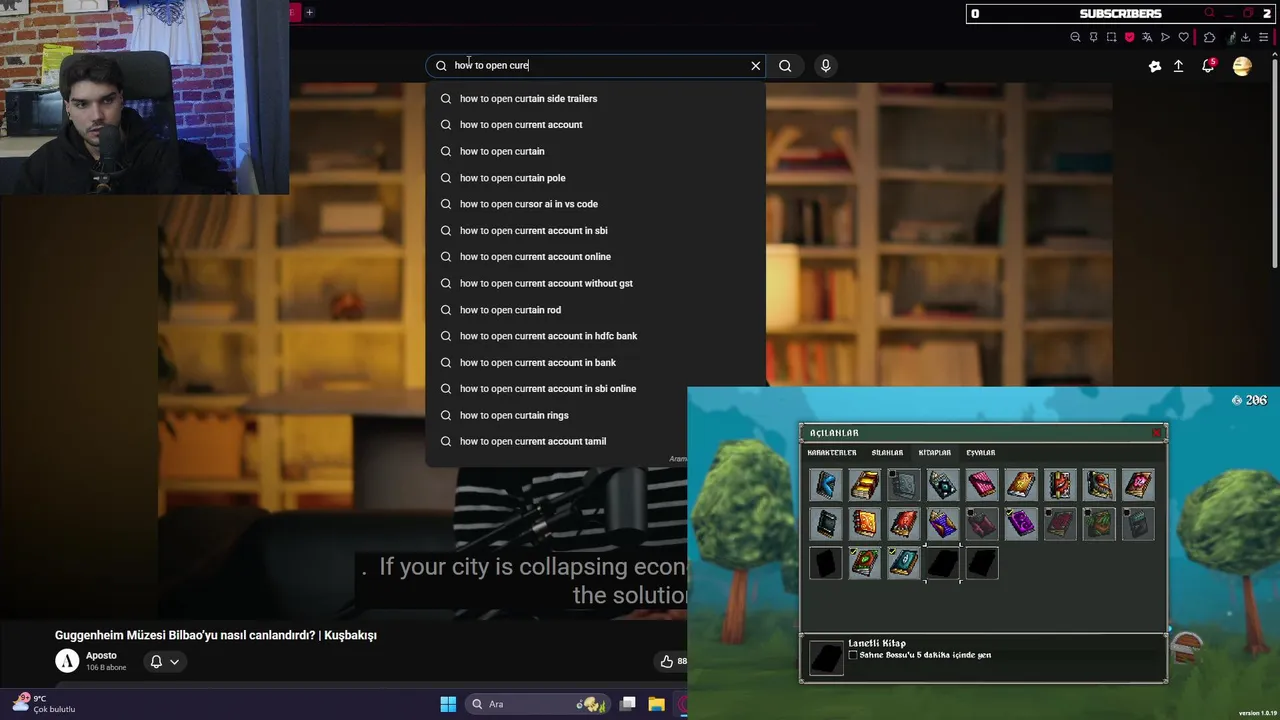Switch to Silahlar tab in game panel

(887, 453)
